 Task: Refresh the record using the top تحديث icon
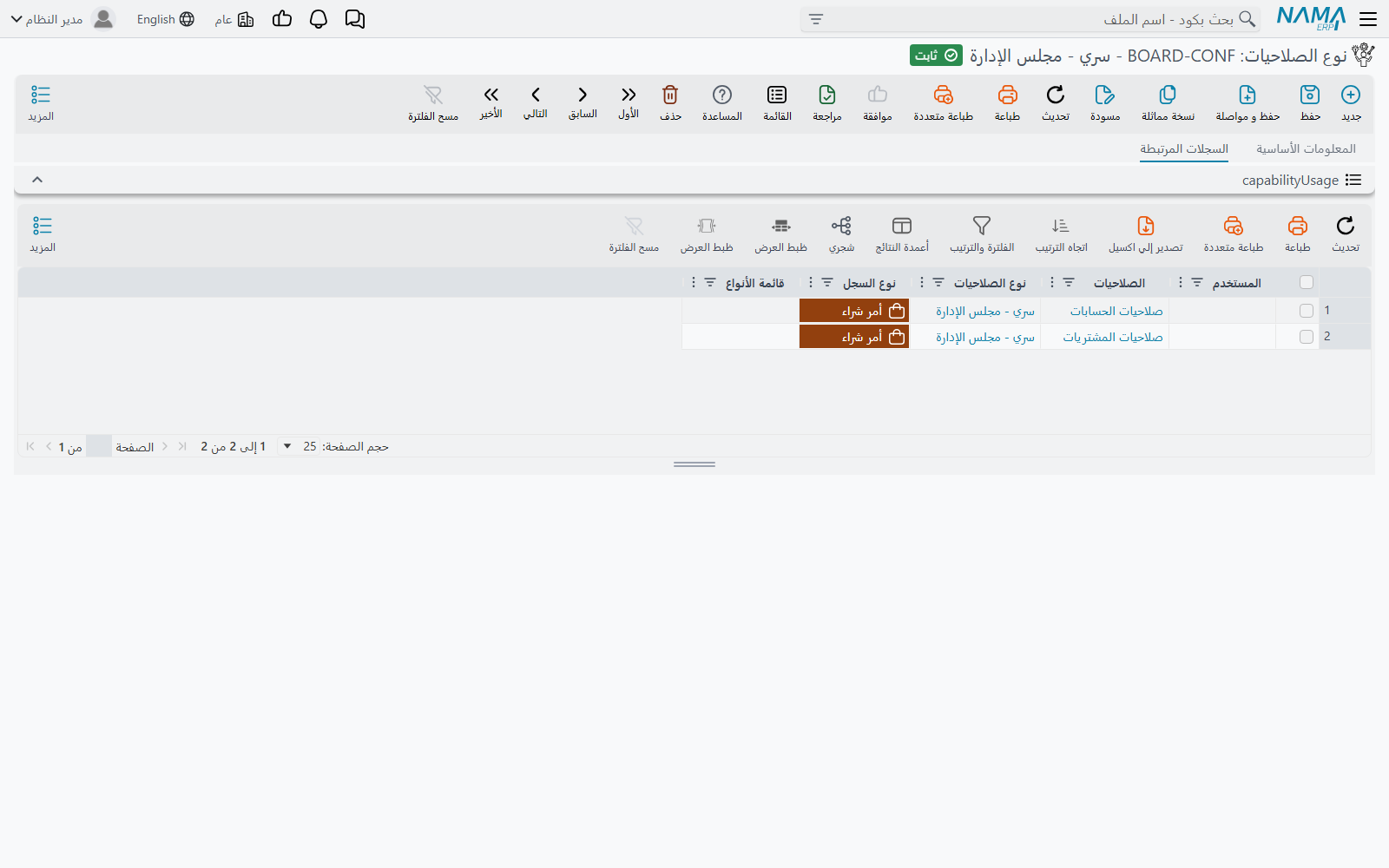click(1056, 95)
